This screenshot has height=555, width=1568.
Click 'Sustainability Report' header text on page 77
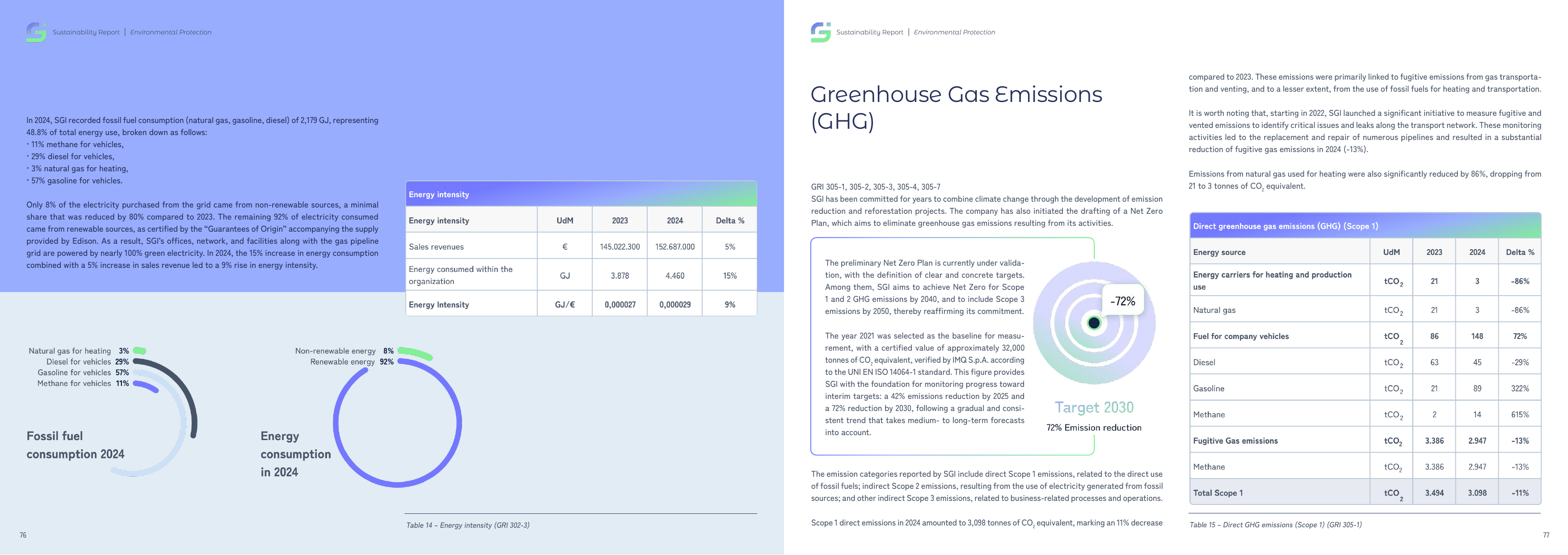point(869,32)
